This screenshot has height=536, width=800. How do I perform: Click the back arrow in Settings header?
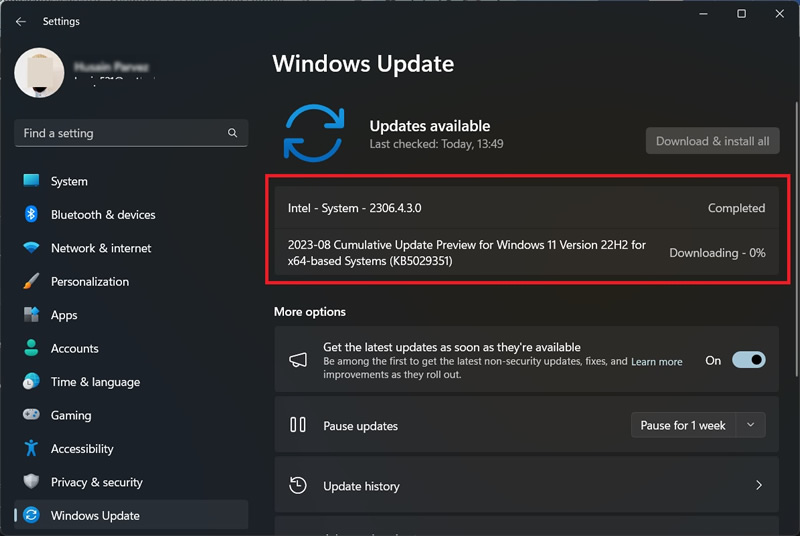[x=20, y=21]
